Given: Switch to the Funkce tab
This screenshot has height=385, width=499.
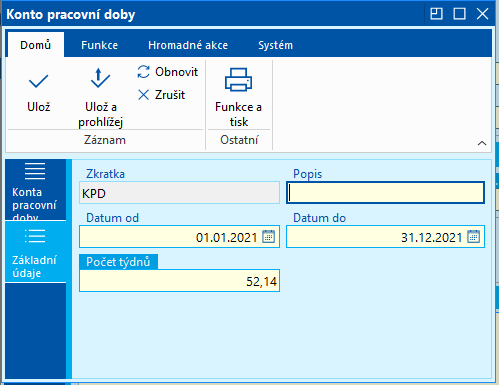Looking at the screenshot, I should [99, 45].
